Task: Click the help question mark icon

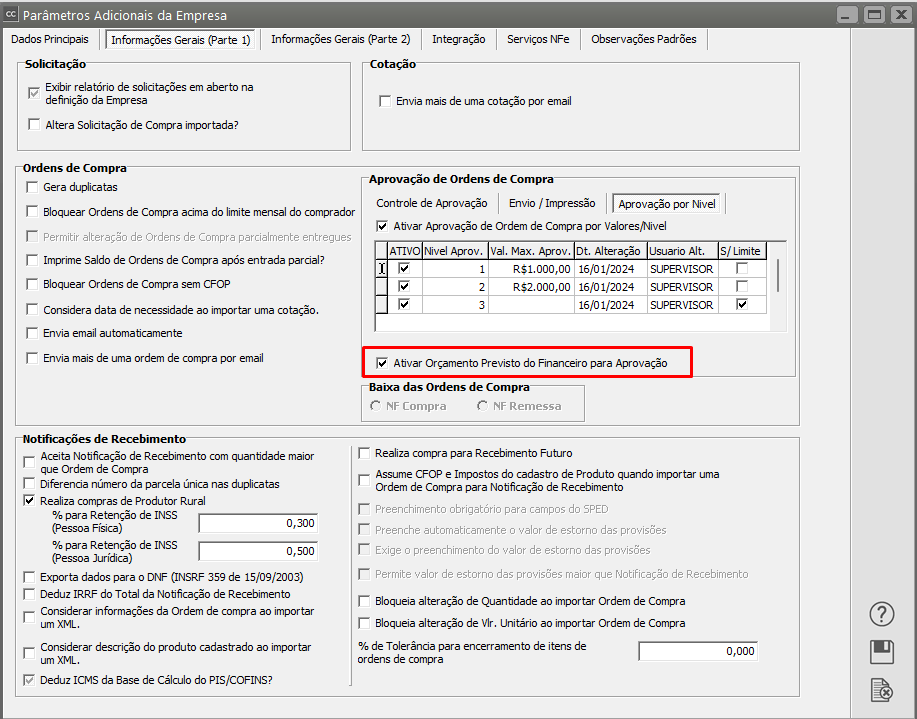Action: [x=881, y=614]
